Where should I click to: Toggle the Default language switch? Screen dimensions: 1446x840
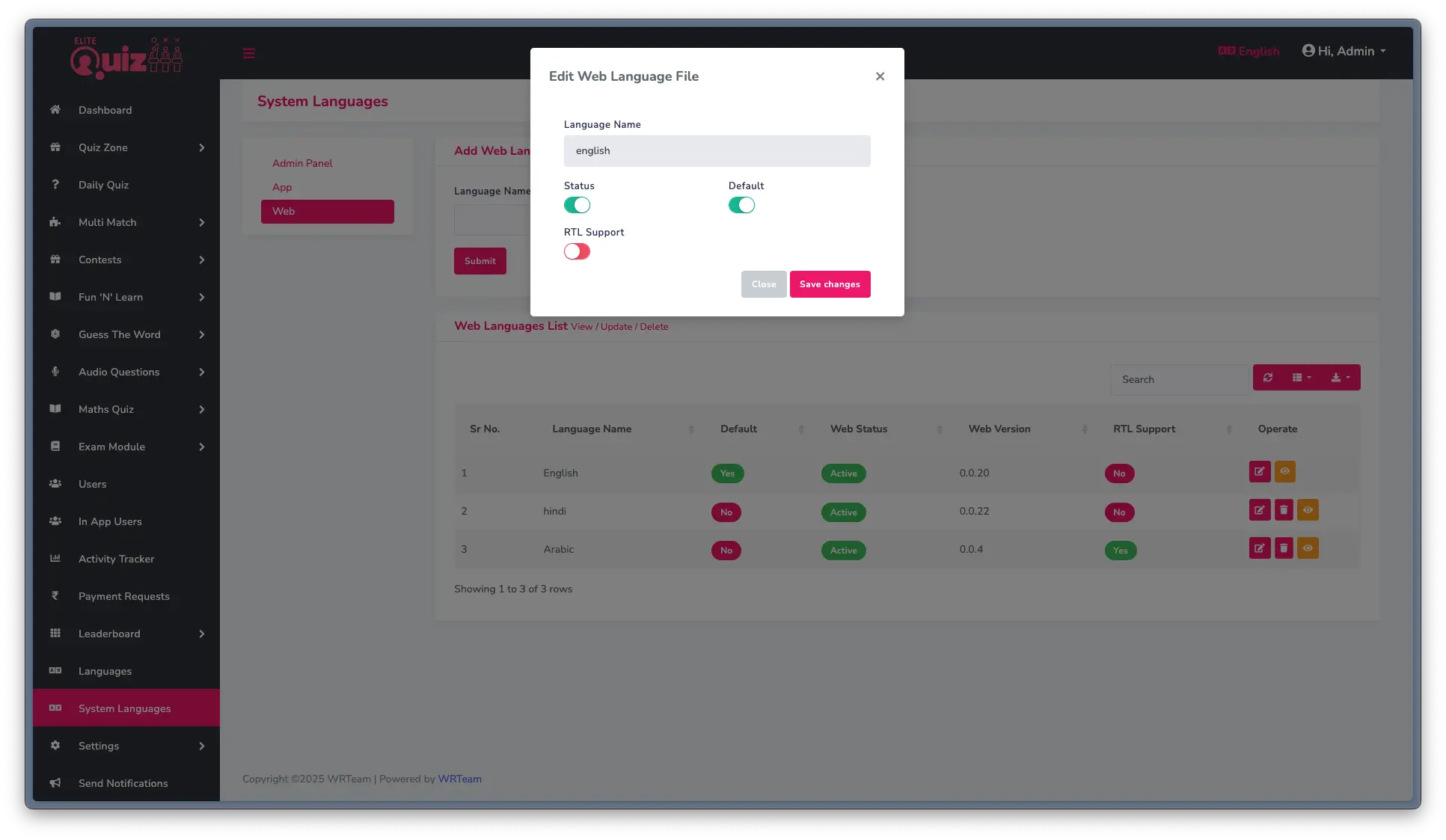coord(741,205)
